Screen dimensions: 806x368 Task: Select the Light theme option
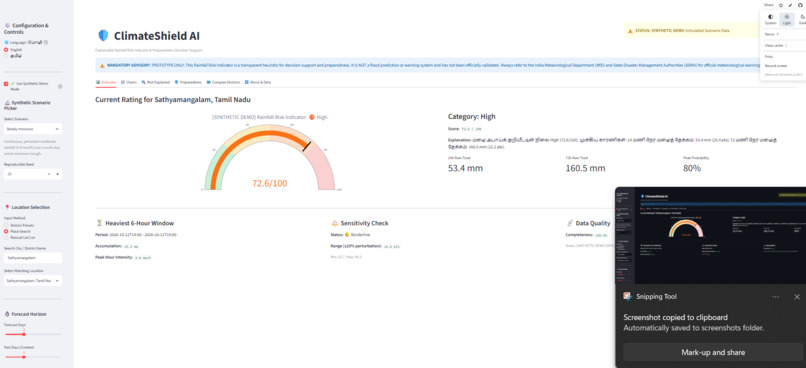[786, 20]
